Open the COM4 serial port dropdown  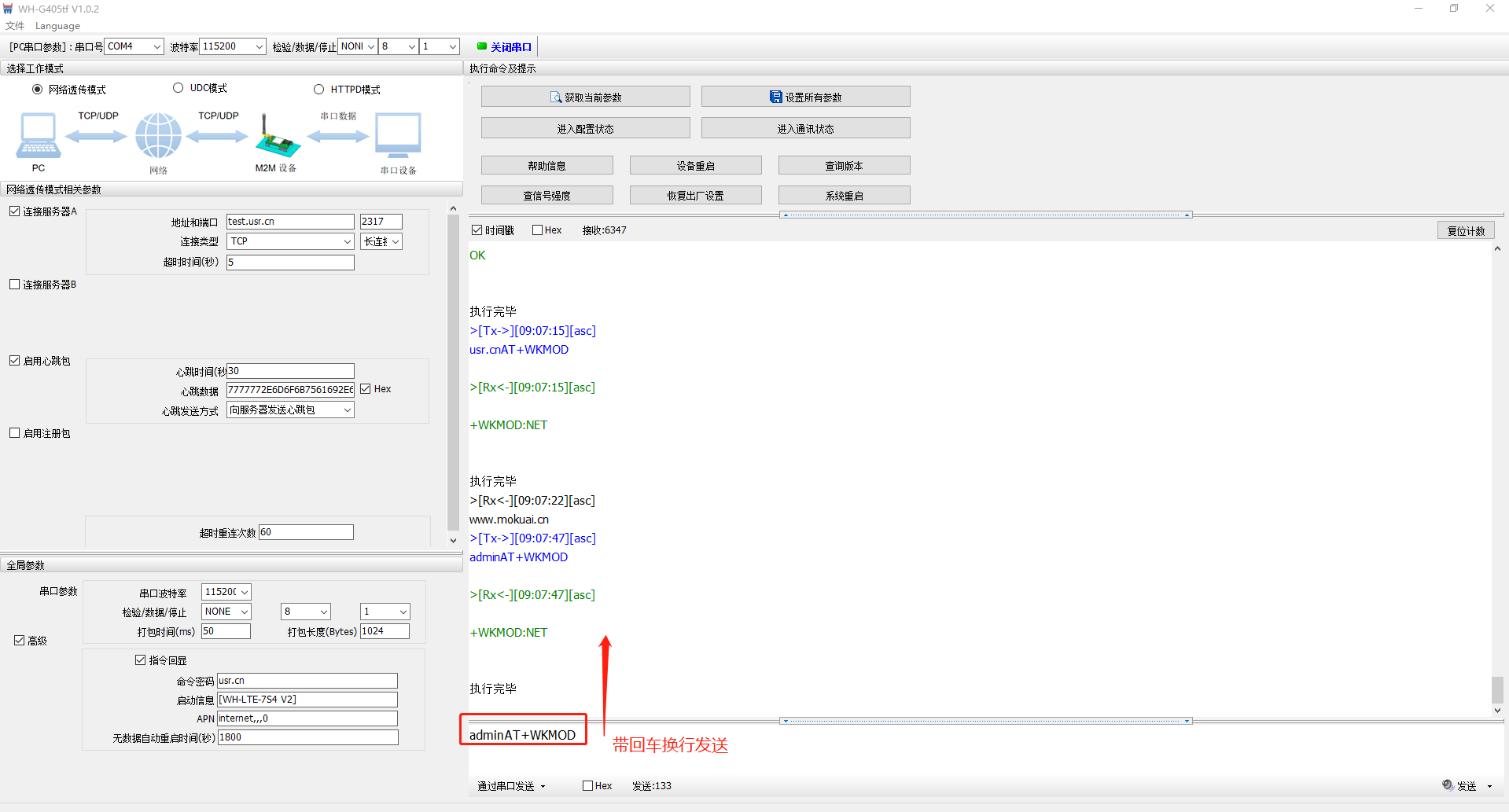click(x=134, y=46)
